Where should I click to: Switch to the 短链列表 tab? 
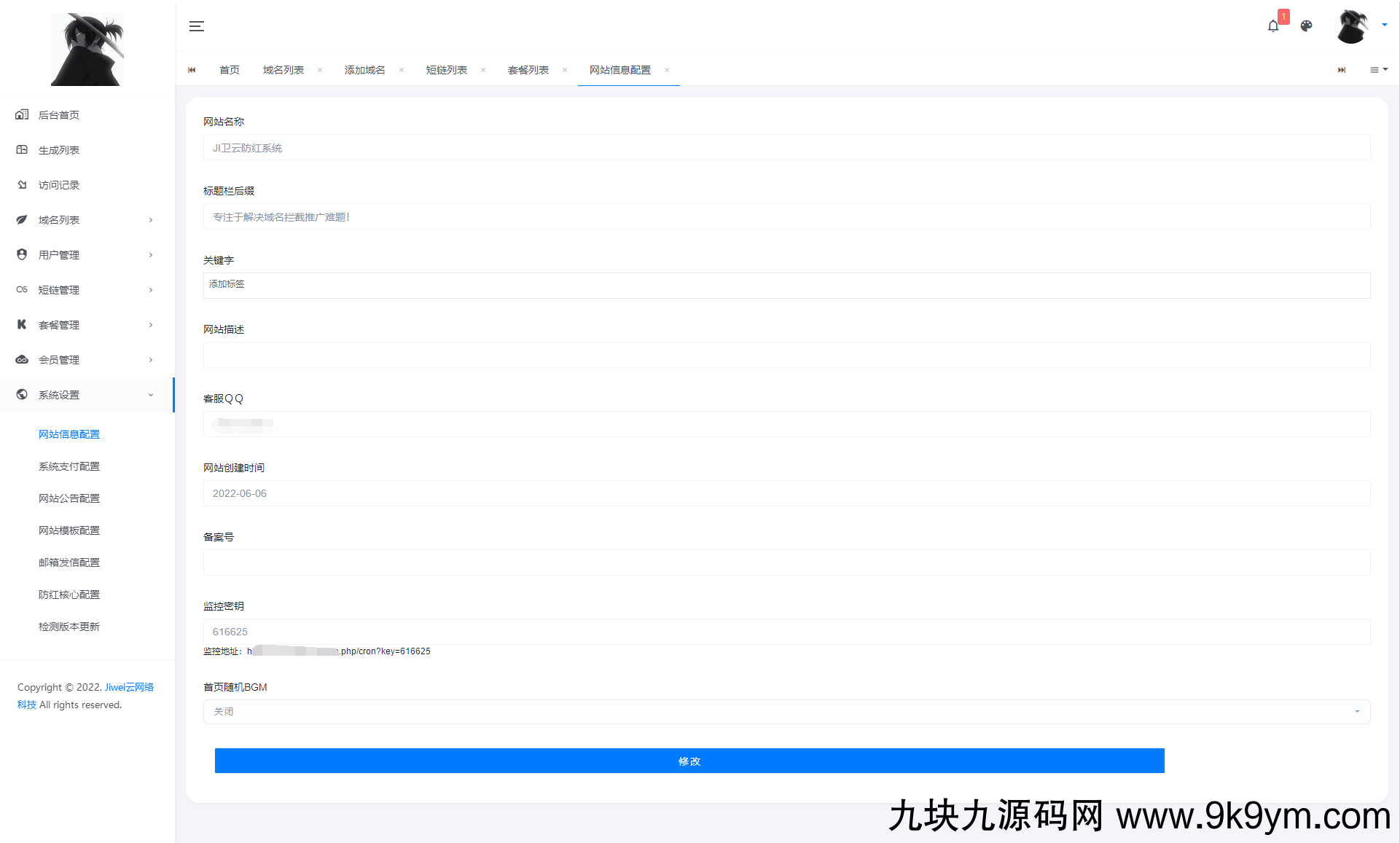(446, 70)
